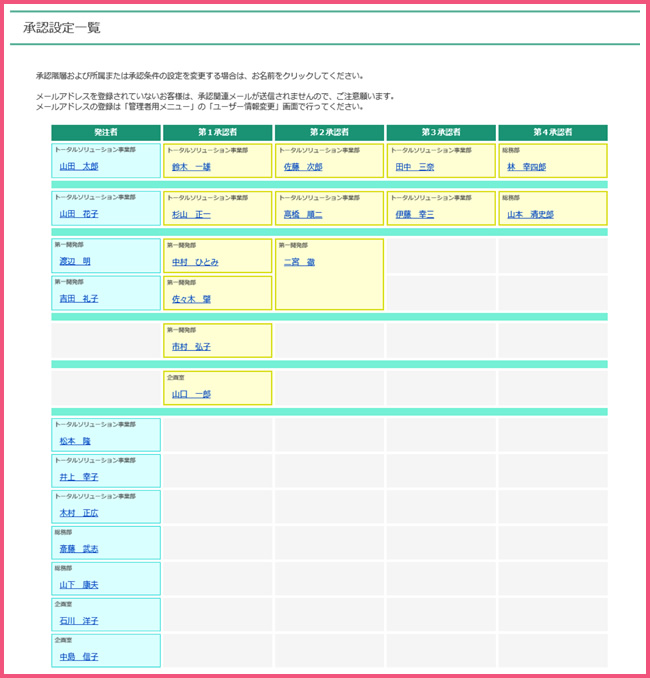Screen dimensions: 650x678
Task: Select approver 中村 ひとみ
Action: tap(195, 262)
